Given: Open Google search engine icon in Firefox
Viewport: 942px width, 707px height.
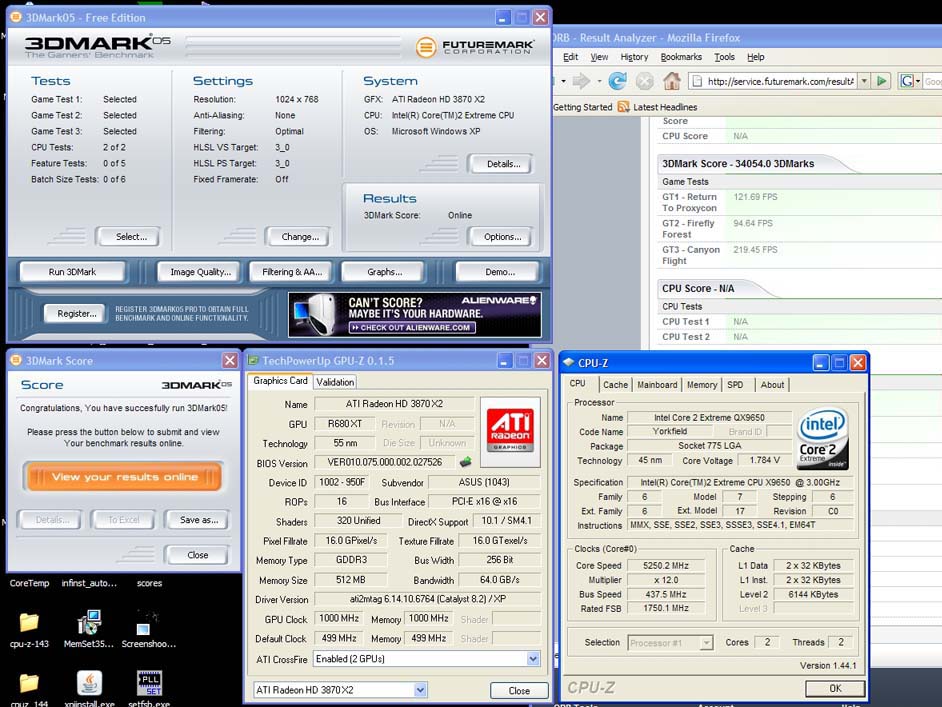Looking at the screenshot, I should (907, 80).
